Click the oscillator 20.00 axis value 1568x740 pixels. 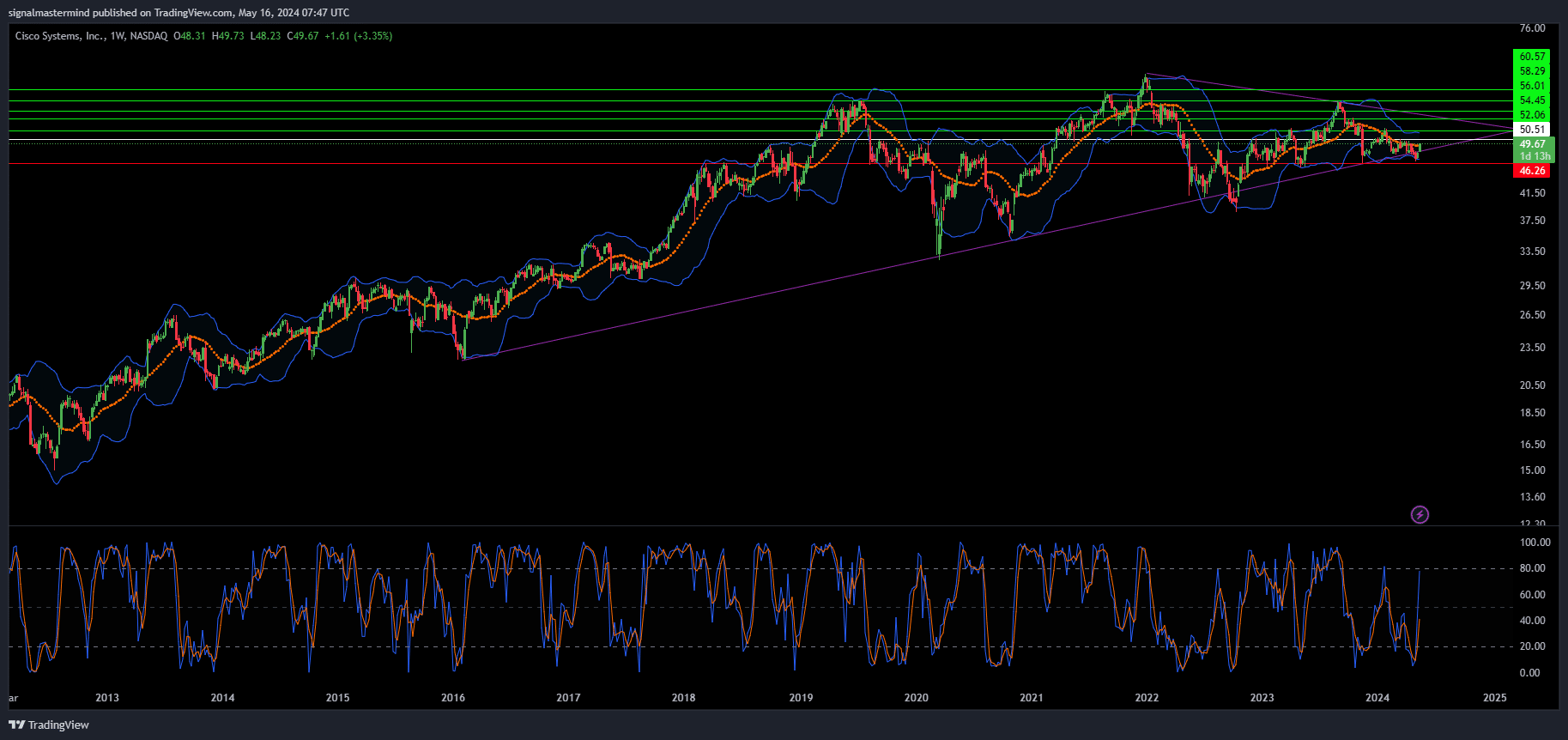pos(1532,646)
